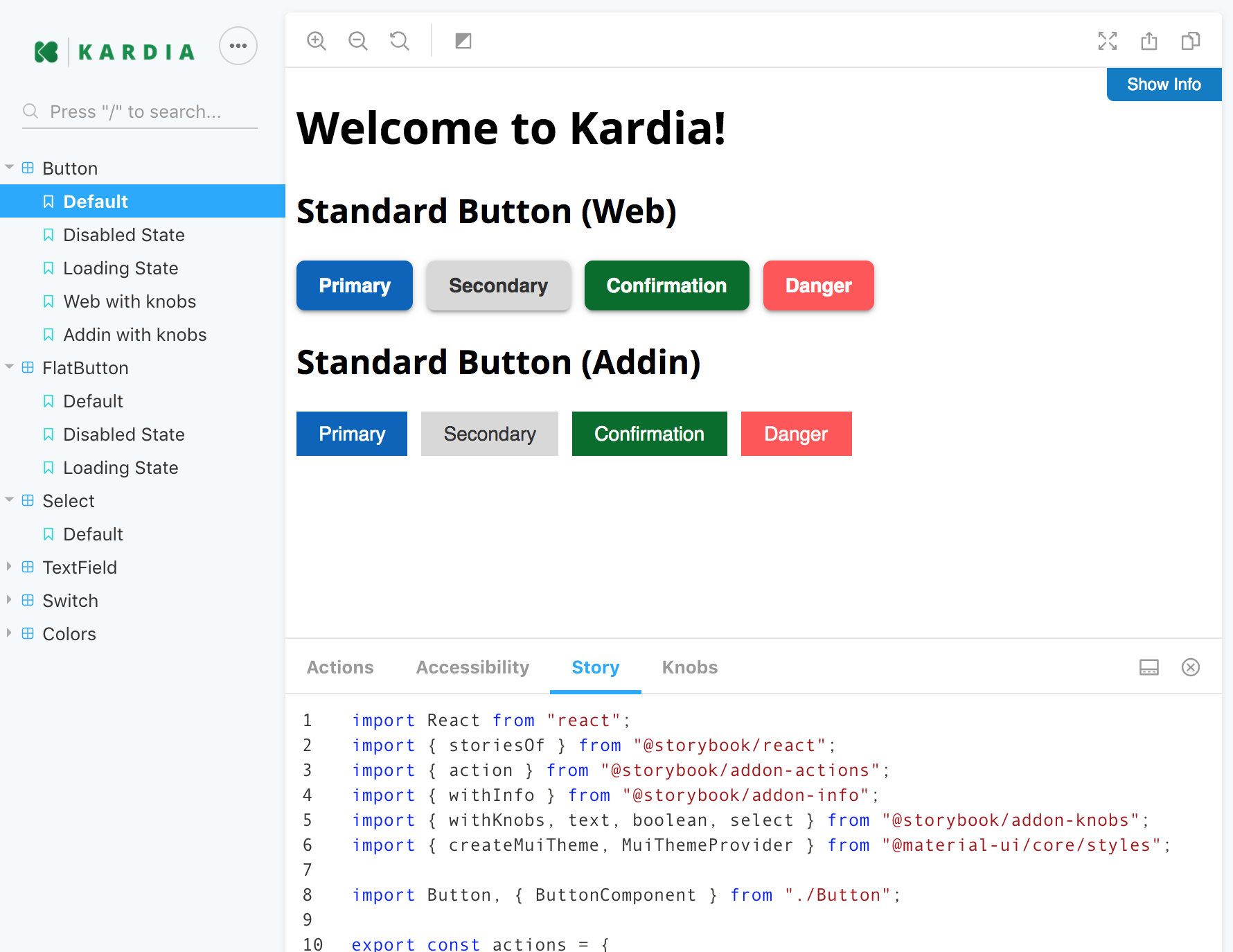Open Web with knobs story
The image size is (1233, 952).
tap(143, 301)
